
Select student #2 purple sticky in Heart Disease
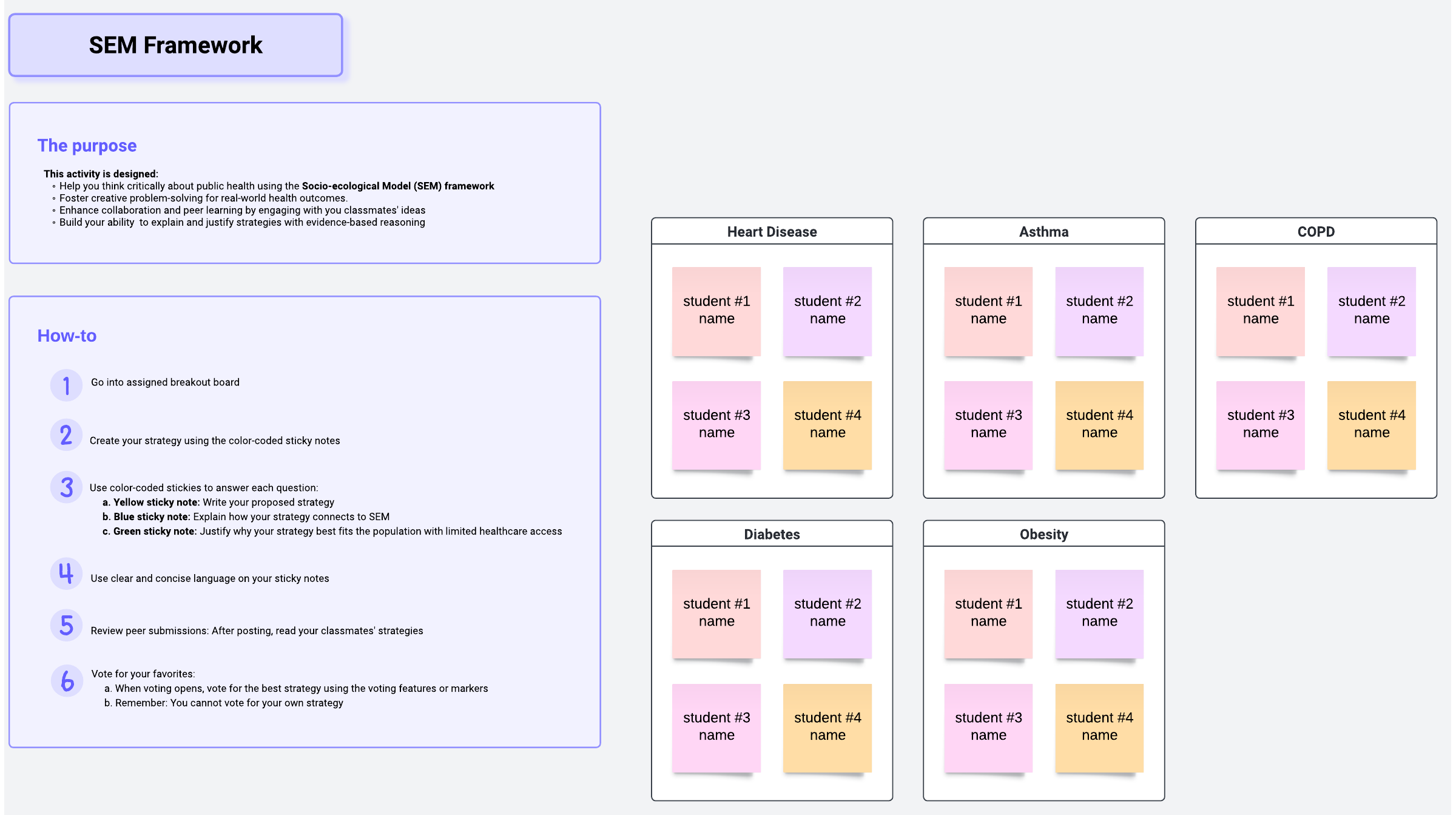(827, 311)
